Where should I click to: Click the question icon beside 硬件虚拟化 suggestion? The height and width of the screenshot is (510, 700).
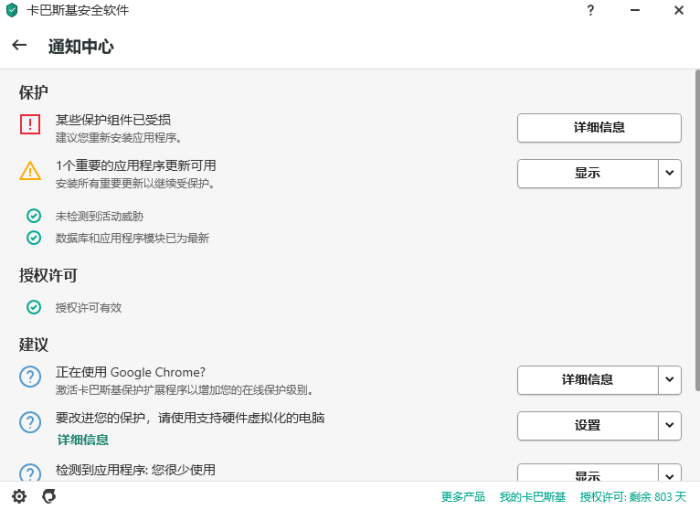[x=30, y=422]
